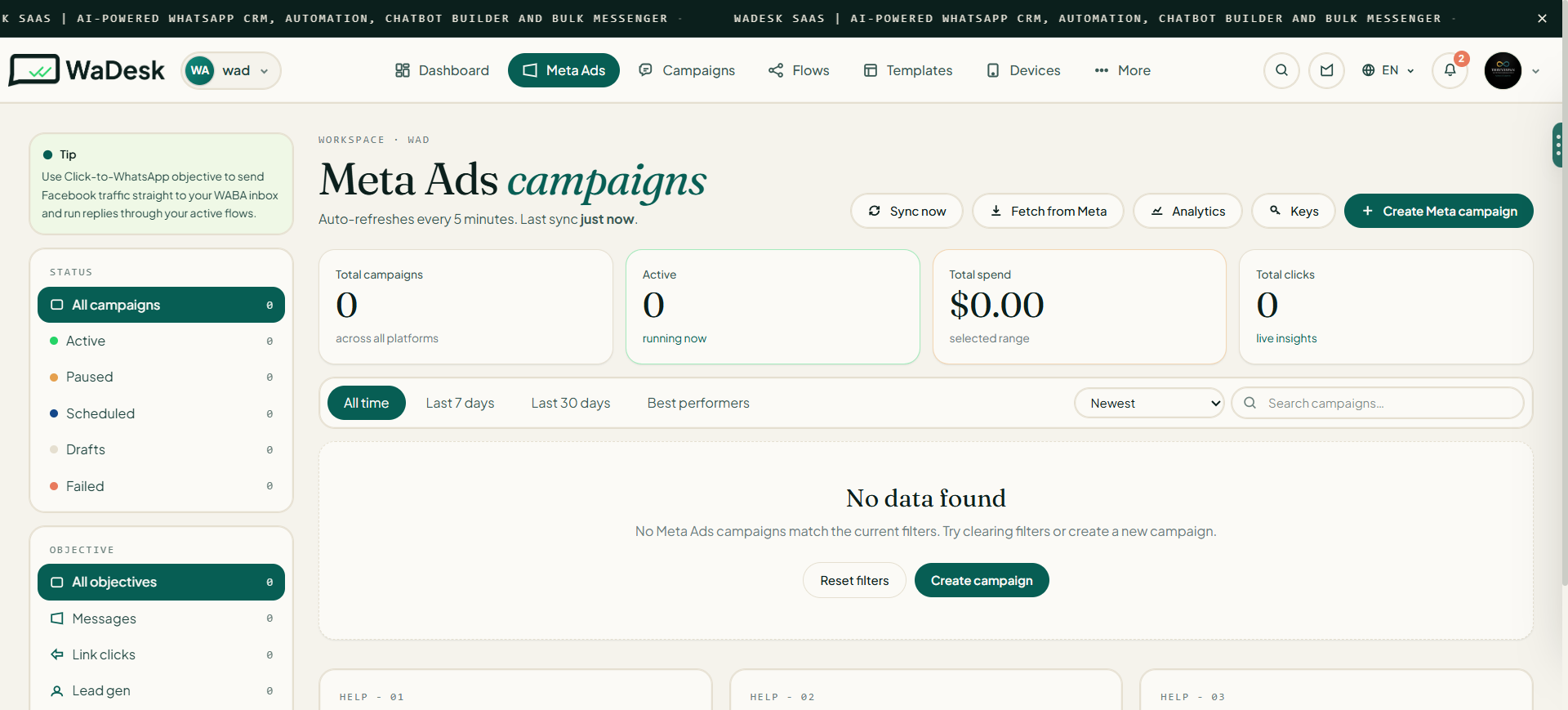Image resolution: width=1568 pixels, height=710 pixels.
Task: Filter by Scheduled status
Action: [161, 413]
